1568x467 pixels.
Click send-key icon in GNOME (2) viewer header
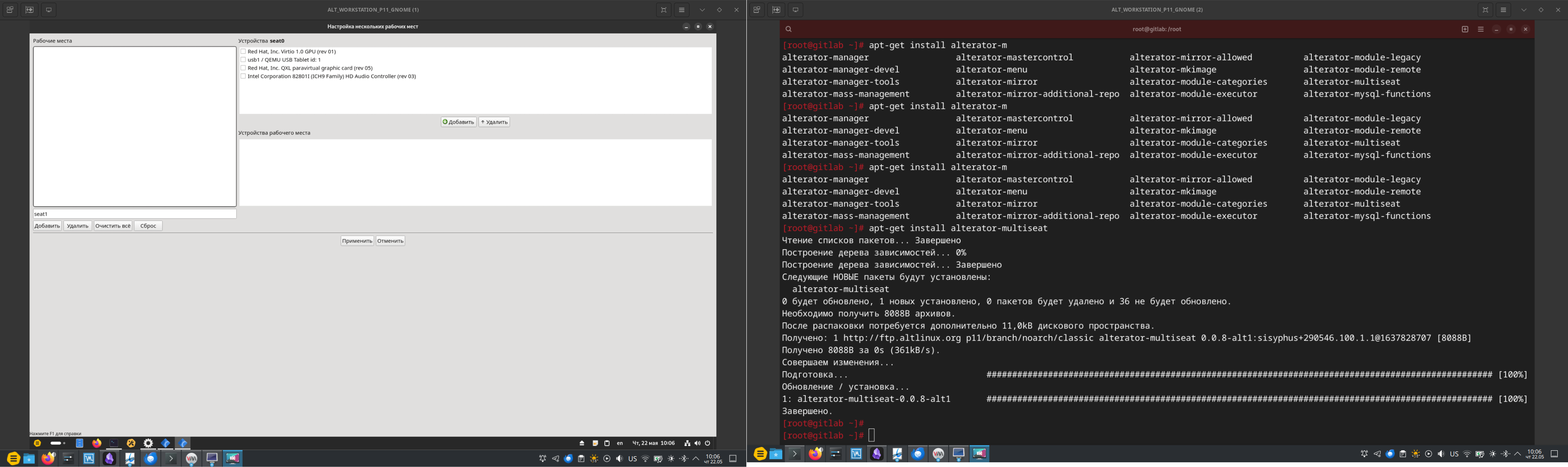776,10
